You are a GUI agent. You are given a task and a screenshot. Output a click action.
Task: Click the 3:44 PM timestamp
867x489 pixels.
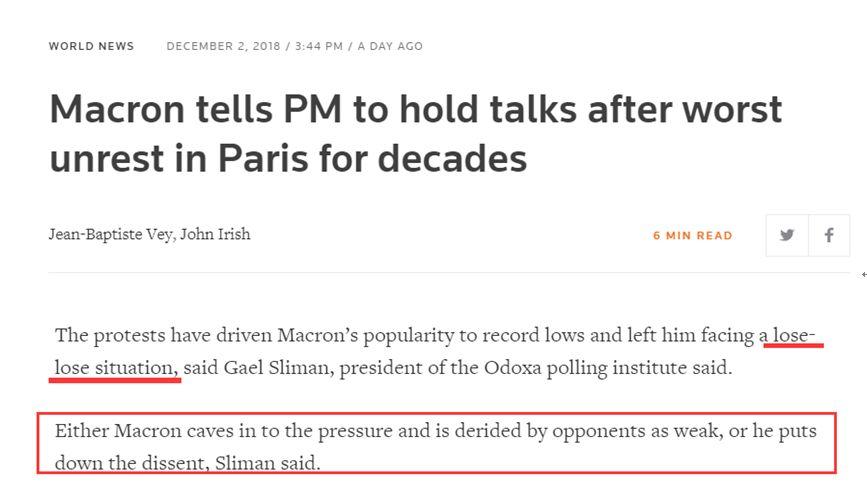point(318,46)
